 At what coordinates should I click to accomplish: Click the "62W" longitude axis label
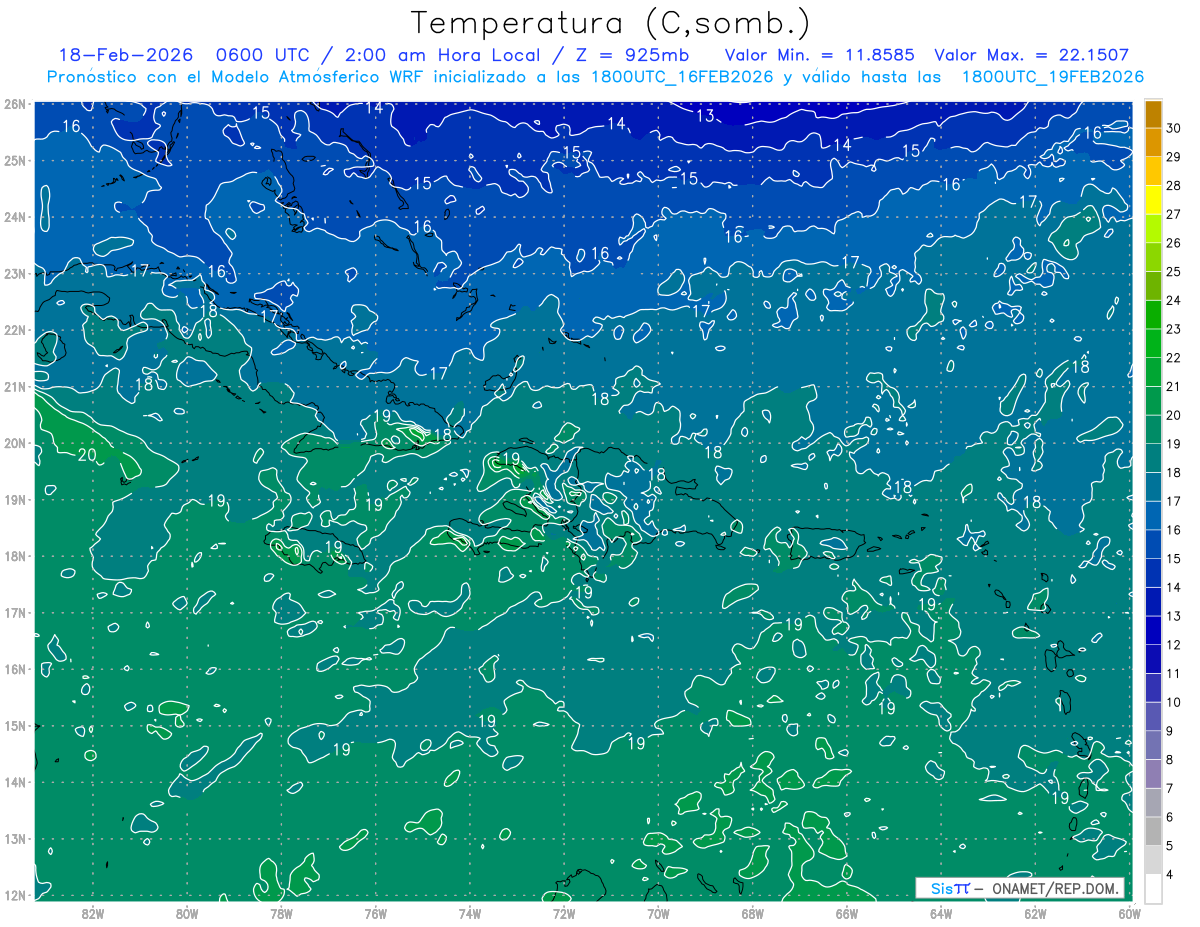click(x=1035, y=913)
